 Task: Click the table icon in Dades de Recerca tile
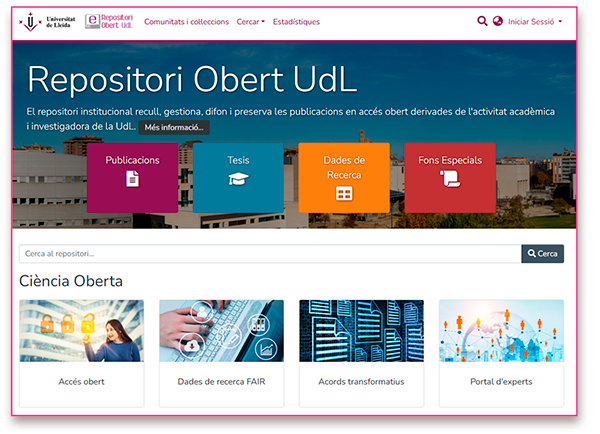(344, 194)
